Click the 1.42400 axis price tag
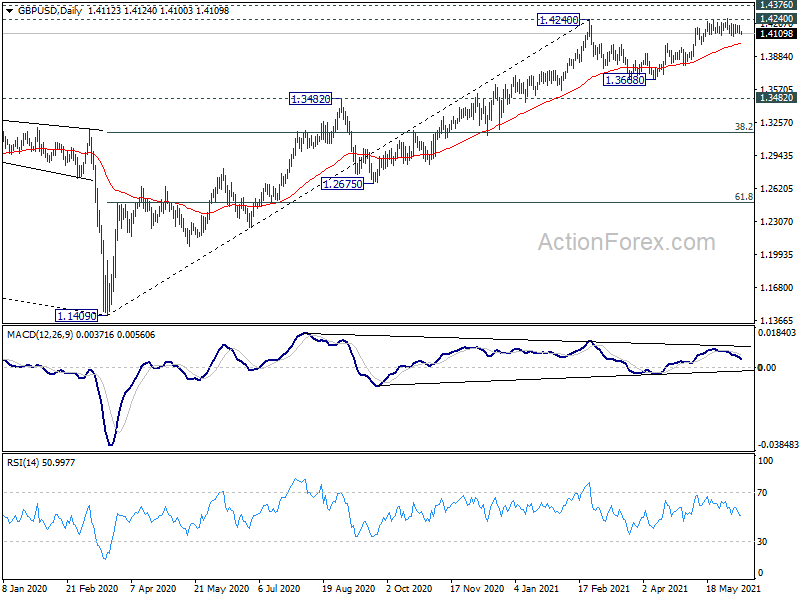This screenshot has width=800, height=600. [x=776, y=19]
